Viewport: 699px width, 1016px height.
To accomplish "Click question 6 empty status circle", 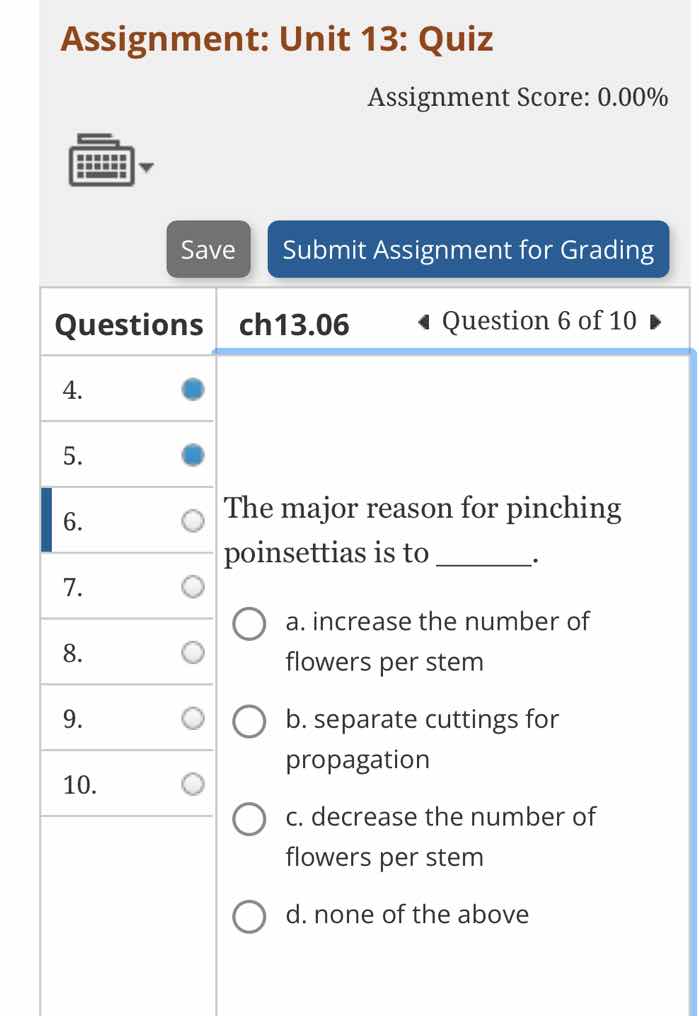I will pyautogui.click(x=193, y=521).
